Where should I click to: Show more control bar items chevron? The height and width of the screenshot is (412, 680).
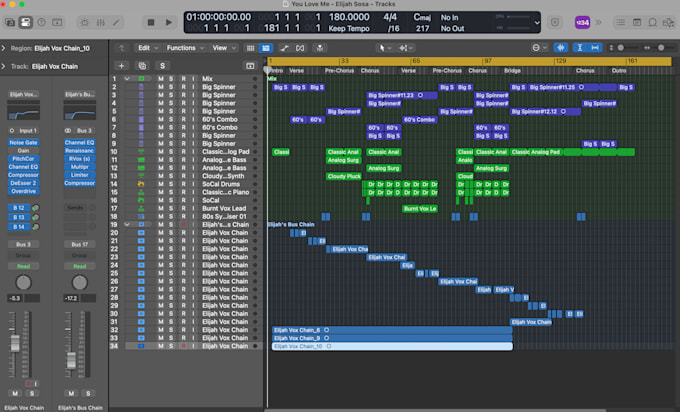598,22
